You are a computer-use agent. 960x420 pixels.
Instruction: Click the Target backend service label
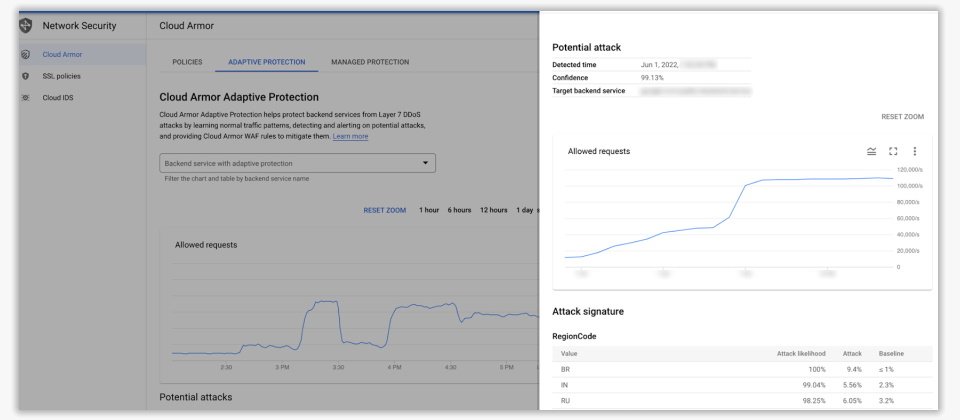tap(588, 91)
